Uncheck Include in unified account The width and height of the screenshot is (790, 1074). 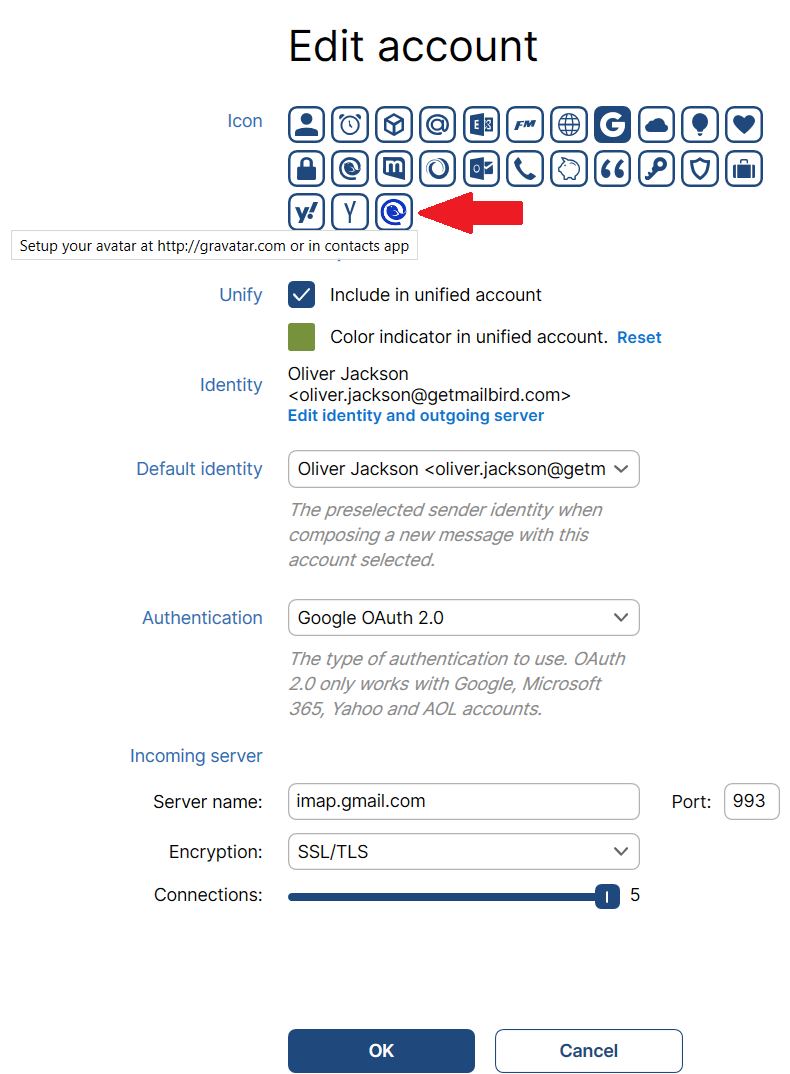301,295
